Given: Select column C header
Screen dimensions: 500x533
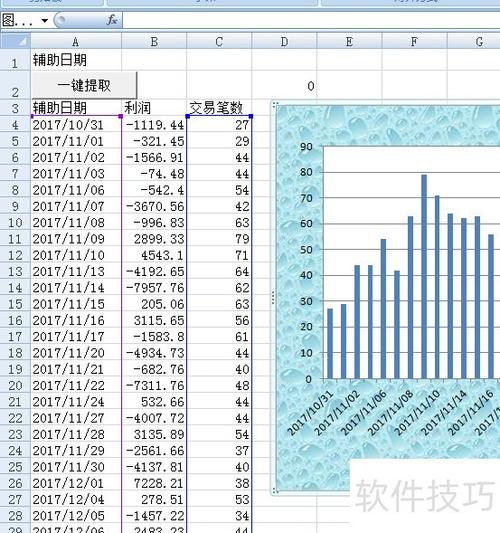Looking at the screenshot, I should 219,41.
